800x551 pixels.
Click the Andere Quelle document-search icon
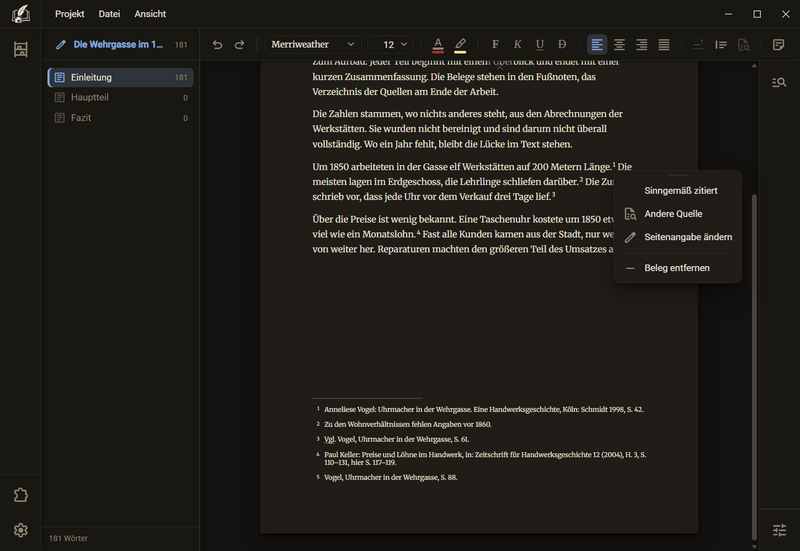coord(631,214)
